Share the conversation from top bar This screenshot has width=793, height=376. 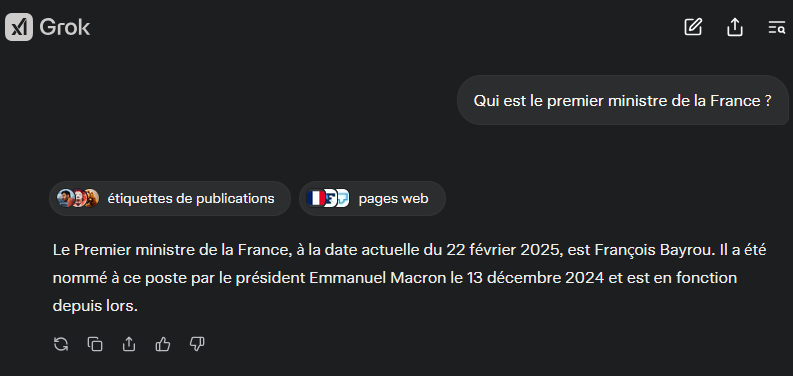coord(735,27)
